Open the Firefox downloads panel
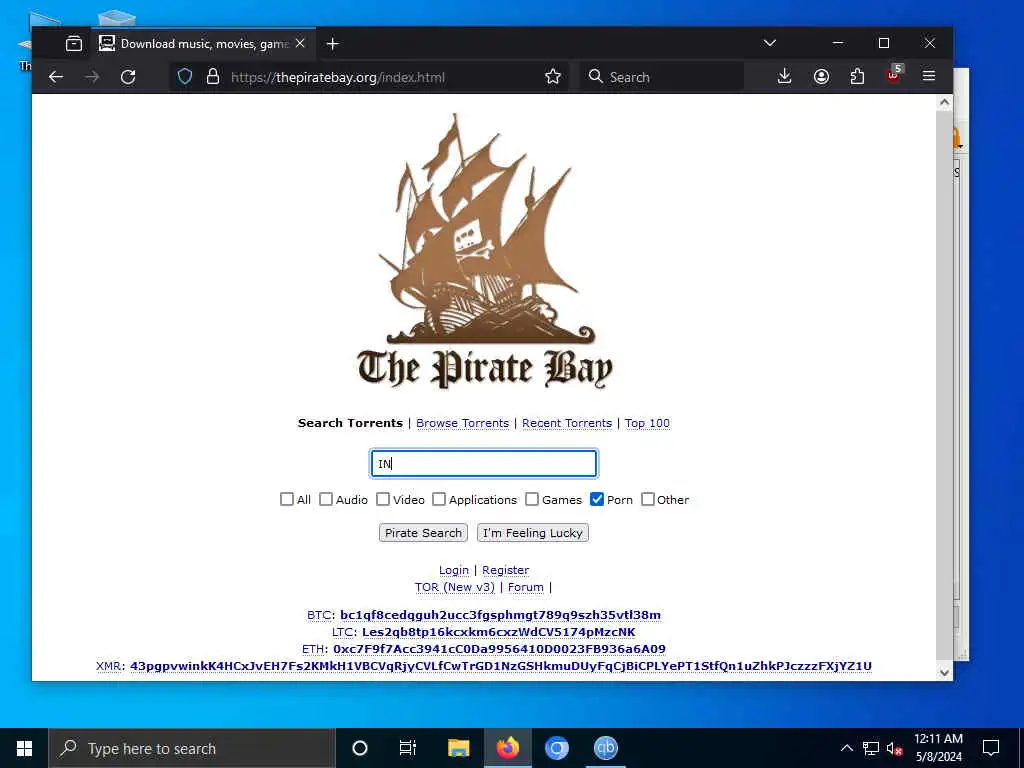 [784, 76]
